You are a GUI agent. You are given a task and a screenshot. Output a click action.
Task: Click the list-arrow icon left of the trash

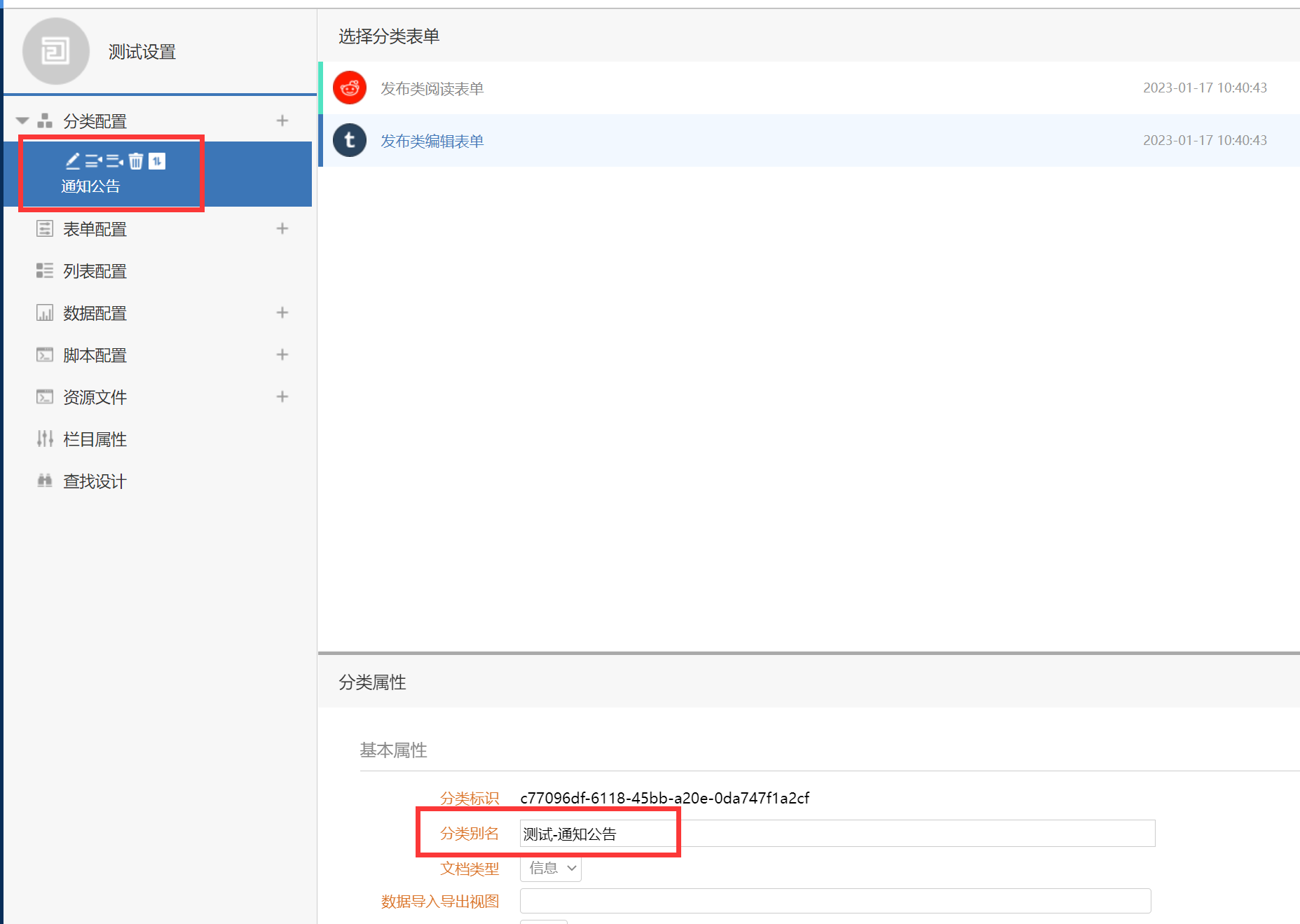[115, 161]
